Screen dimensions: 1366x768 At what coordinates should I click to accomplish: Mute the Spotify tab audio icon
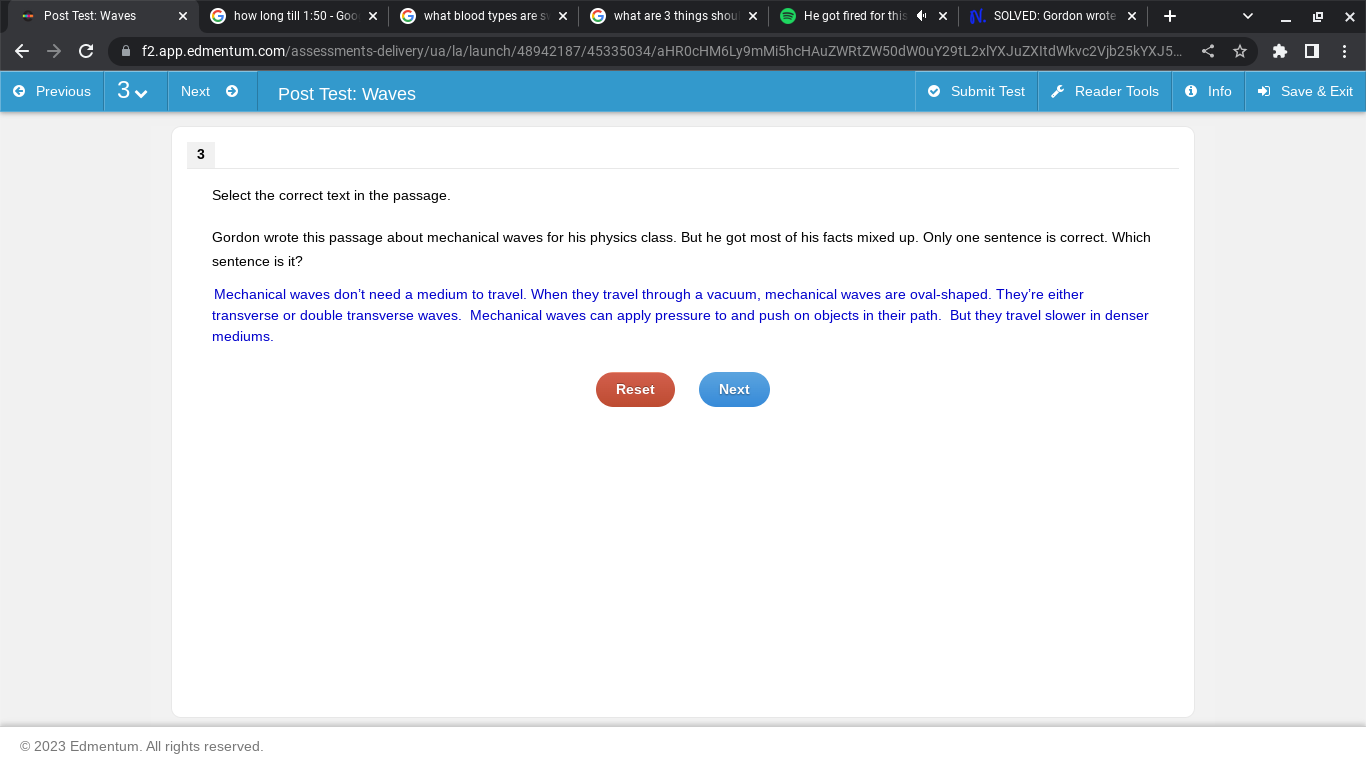pyautogui.click(x=921, y=16)
